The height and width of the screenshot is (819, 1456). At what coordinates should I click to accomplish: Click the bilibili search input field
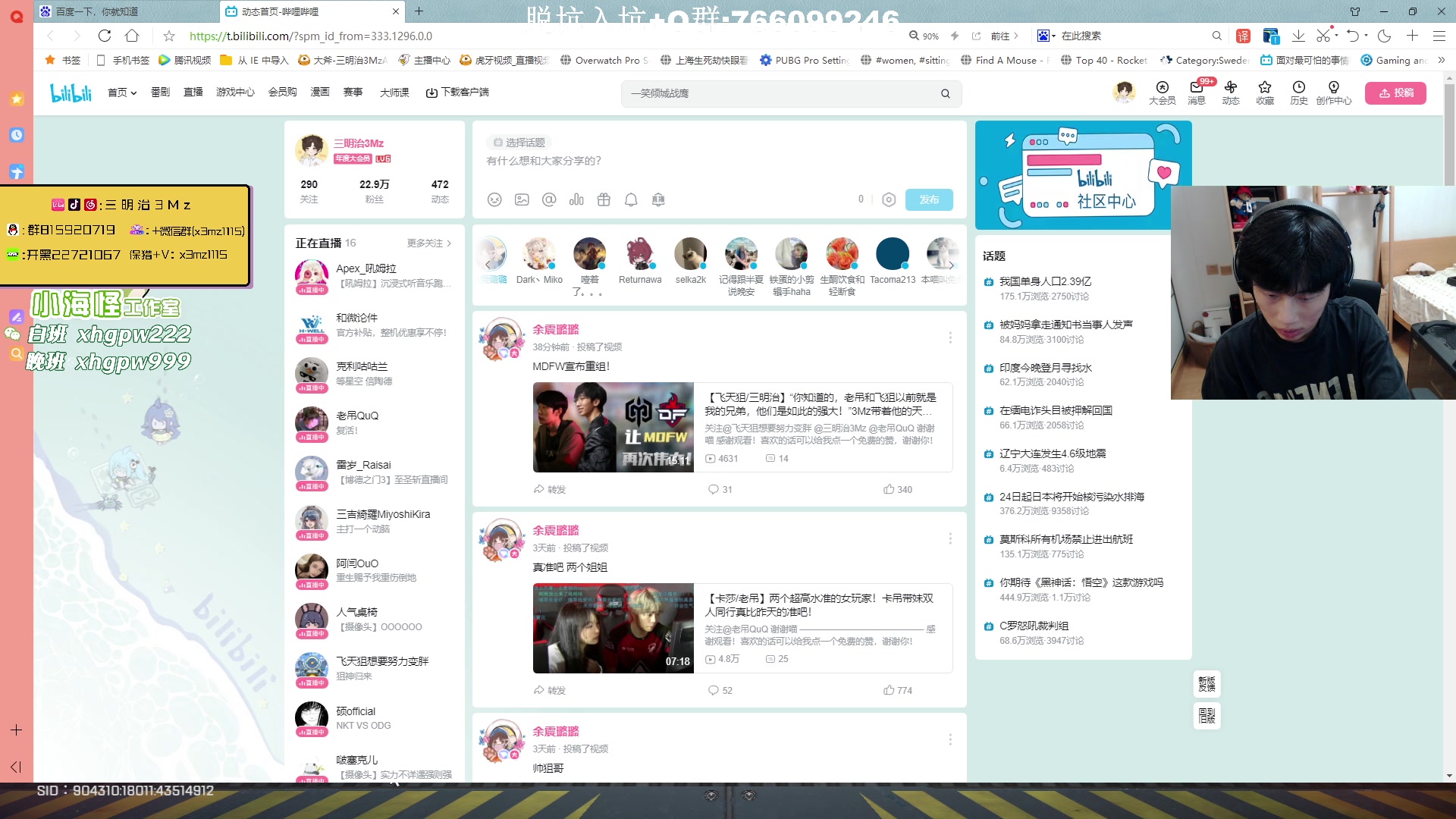pos(781,93)
